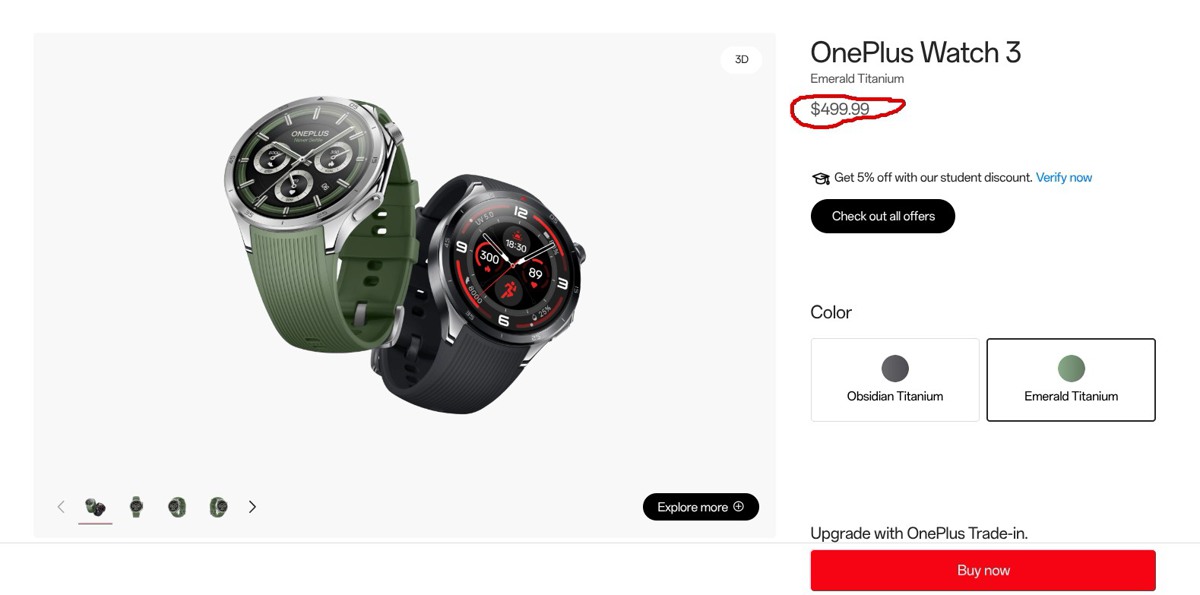This screenshot has height=595, width=1200.
Task: Select the fourth watch thumbnail
Action: [x=218, y=507]
